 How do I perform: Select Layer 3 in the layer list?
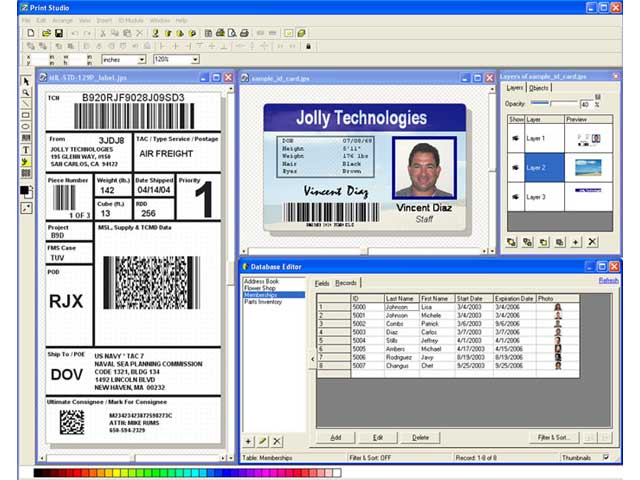click(x=544, y=197)
